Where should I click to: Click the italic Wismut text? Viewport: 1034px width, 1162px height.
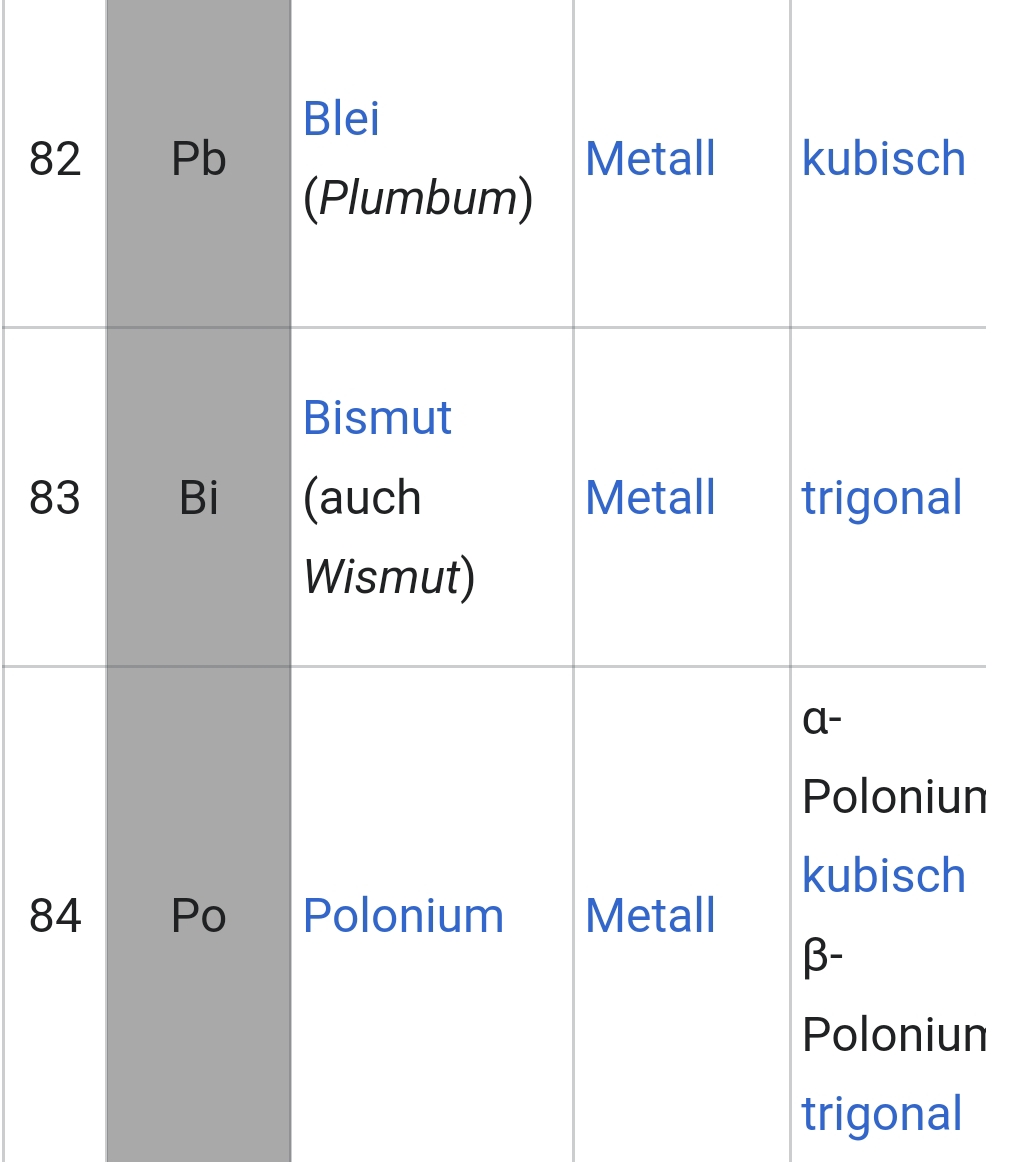click(382, 577)
